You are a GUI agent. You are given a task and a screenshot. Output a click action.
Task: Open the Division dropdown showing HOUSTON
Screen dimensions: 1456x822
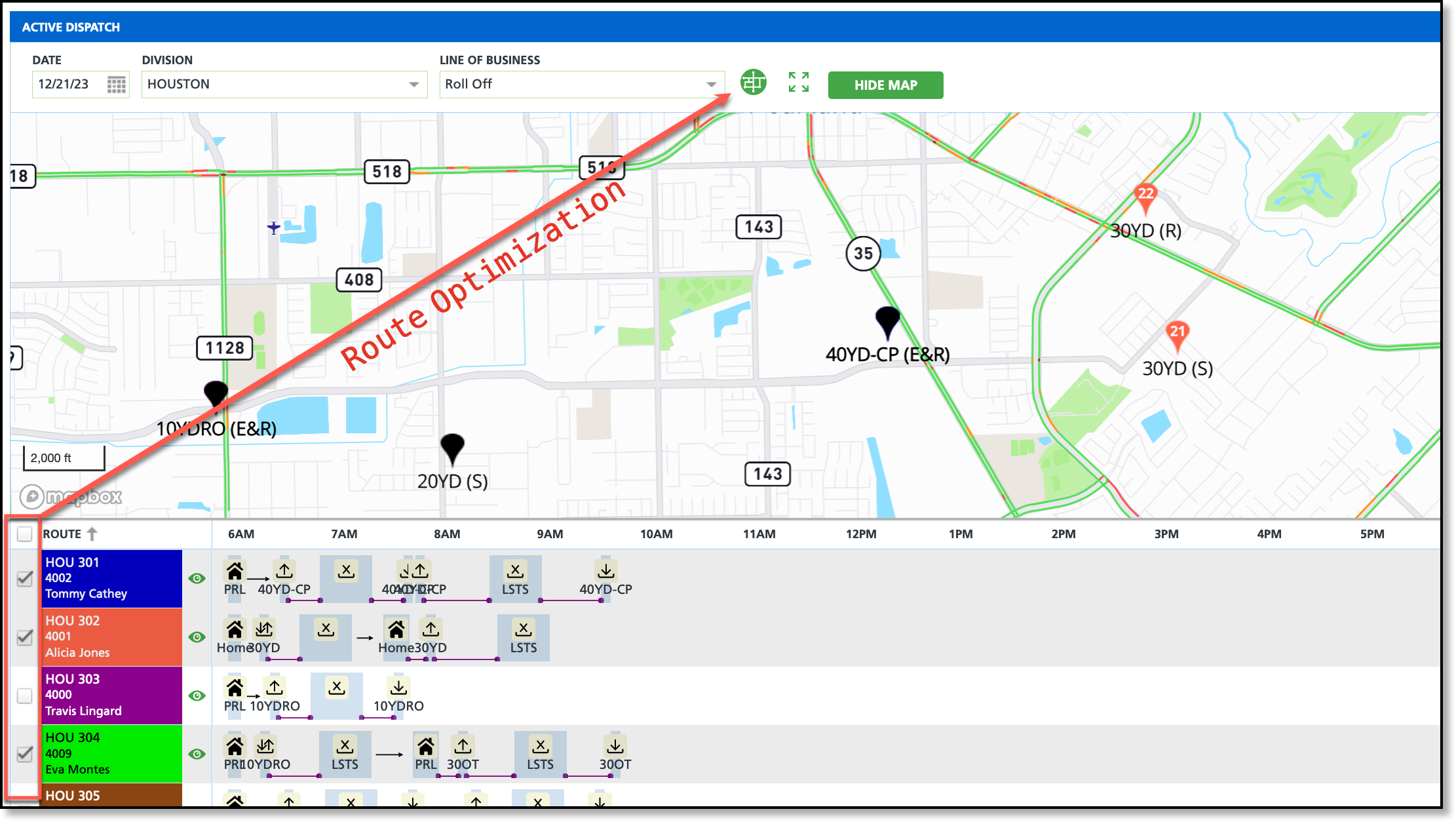[x=284, y=85]
